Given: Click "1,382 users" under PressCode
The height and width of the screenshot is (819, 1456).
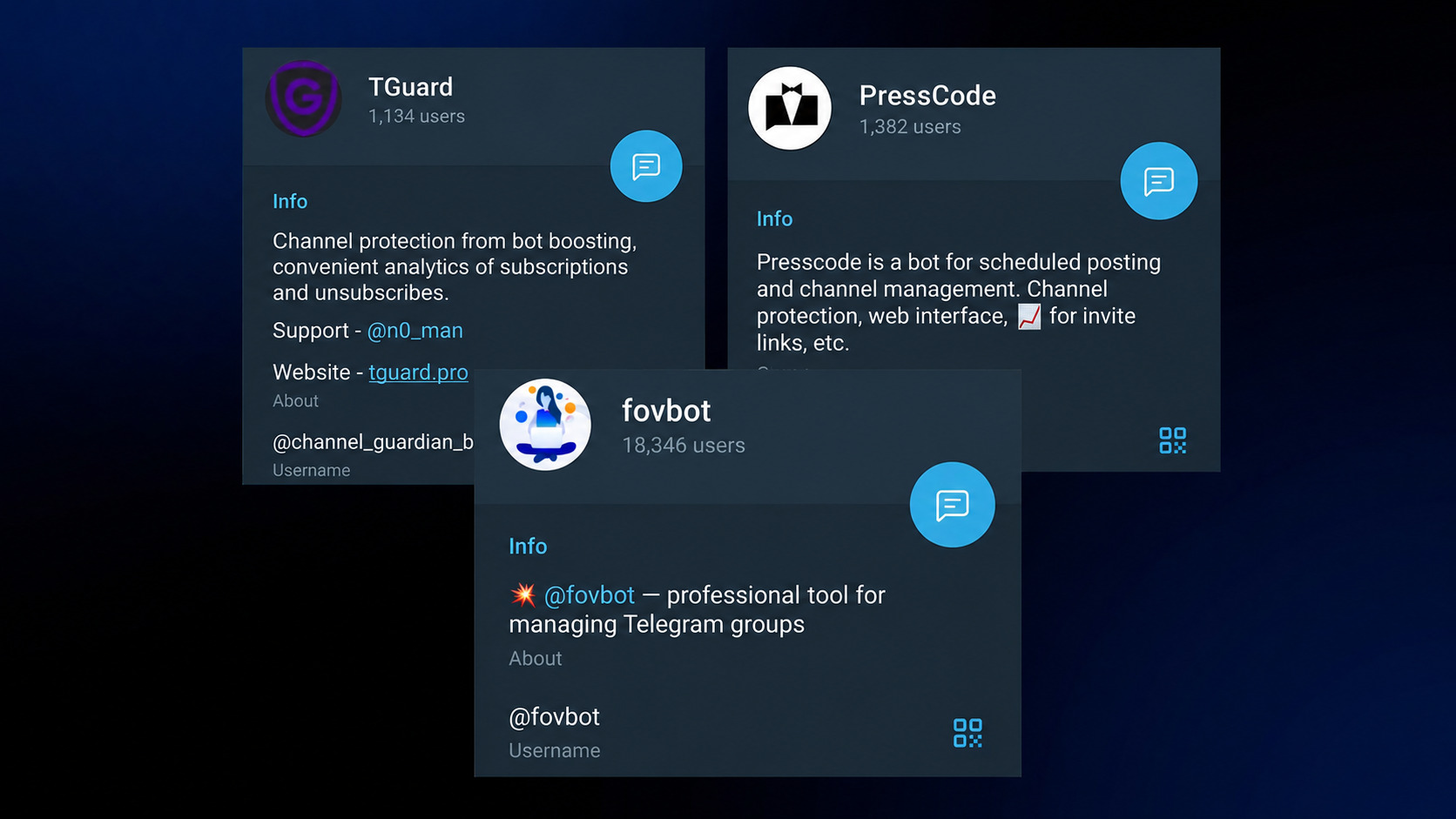Looking at the screenshot, I should tap(910, 127).
